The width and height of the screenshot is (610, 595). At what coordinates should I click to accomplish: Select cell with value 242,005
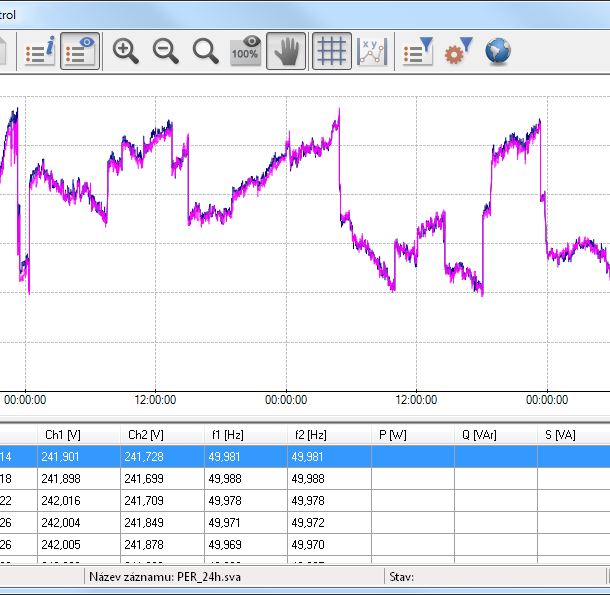click(x=79, y=544)
